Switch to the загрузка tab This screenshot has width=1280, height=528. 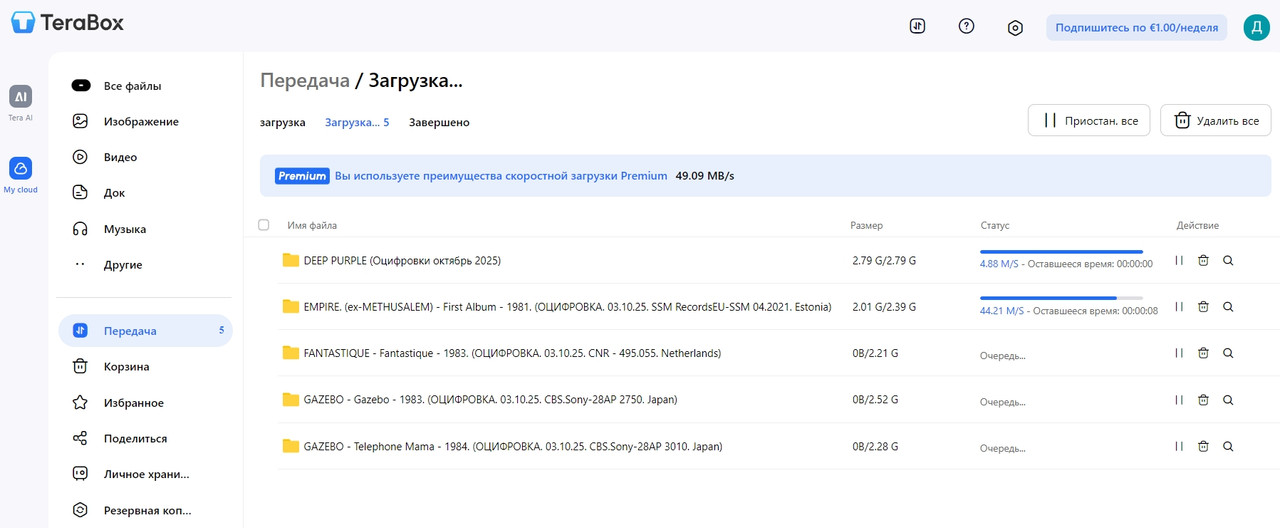[283, 122]
